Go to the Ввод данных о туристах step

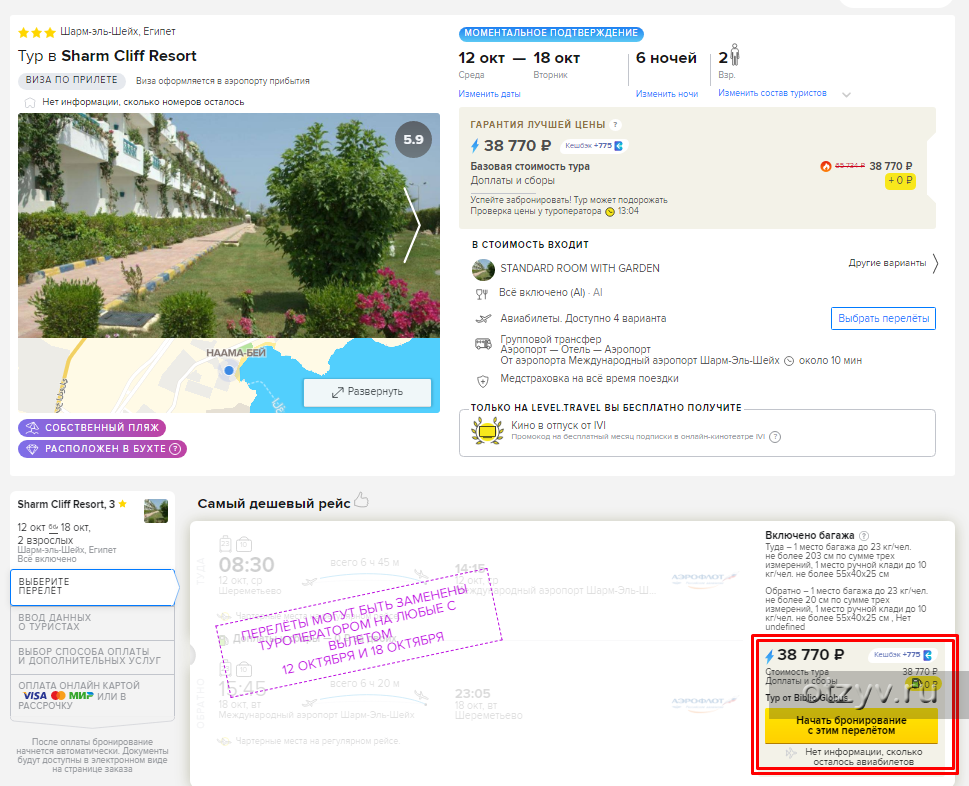pos(92,622)
